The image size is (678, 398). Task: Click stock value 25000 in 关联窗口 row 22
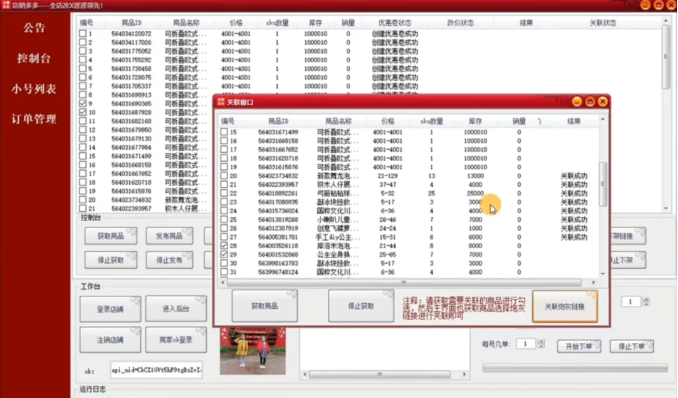[475, 193]
